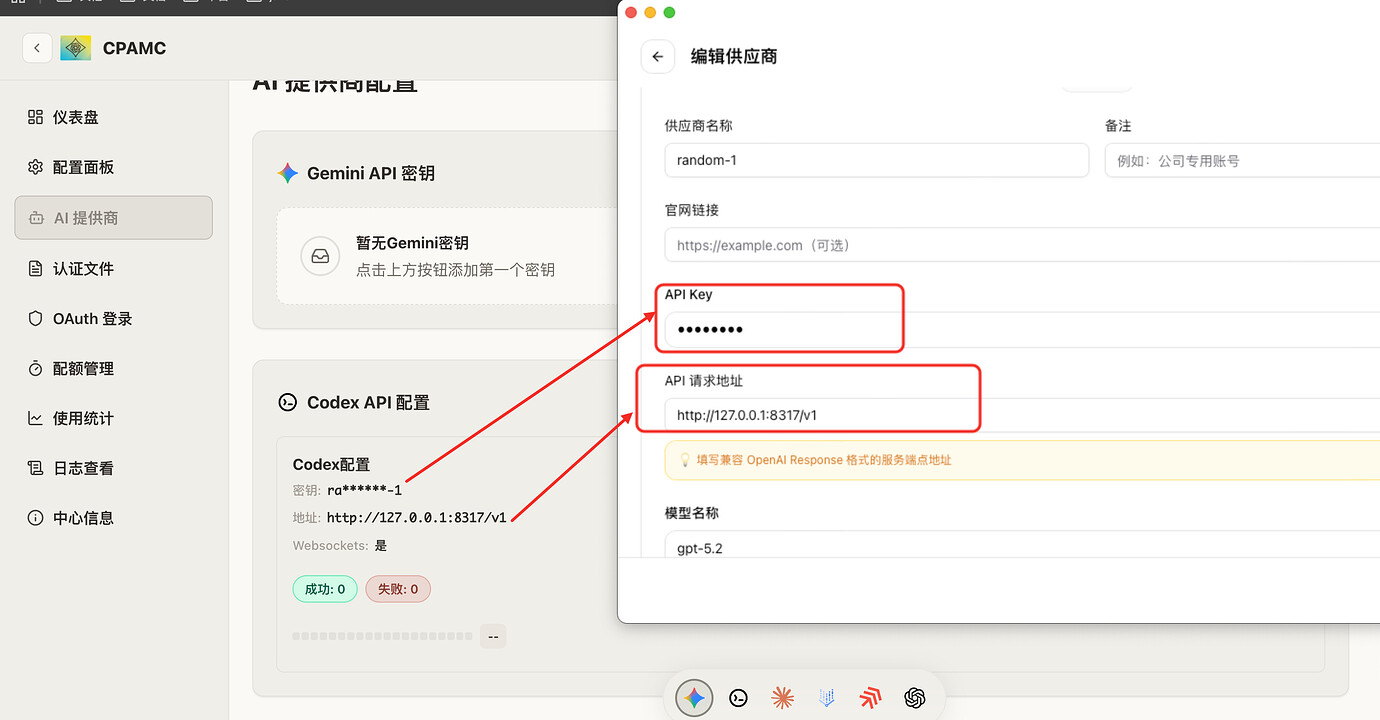Click the 成功: 0 badge
The height and width of the screenshot is (720, 1380).
[325, 589]
